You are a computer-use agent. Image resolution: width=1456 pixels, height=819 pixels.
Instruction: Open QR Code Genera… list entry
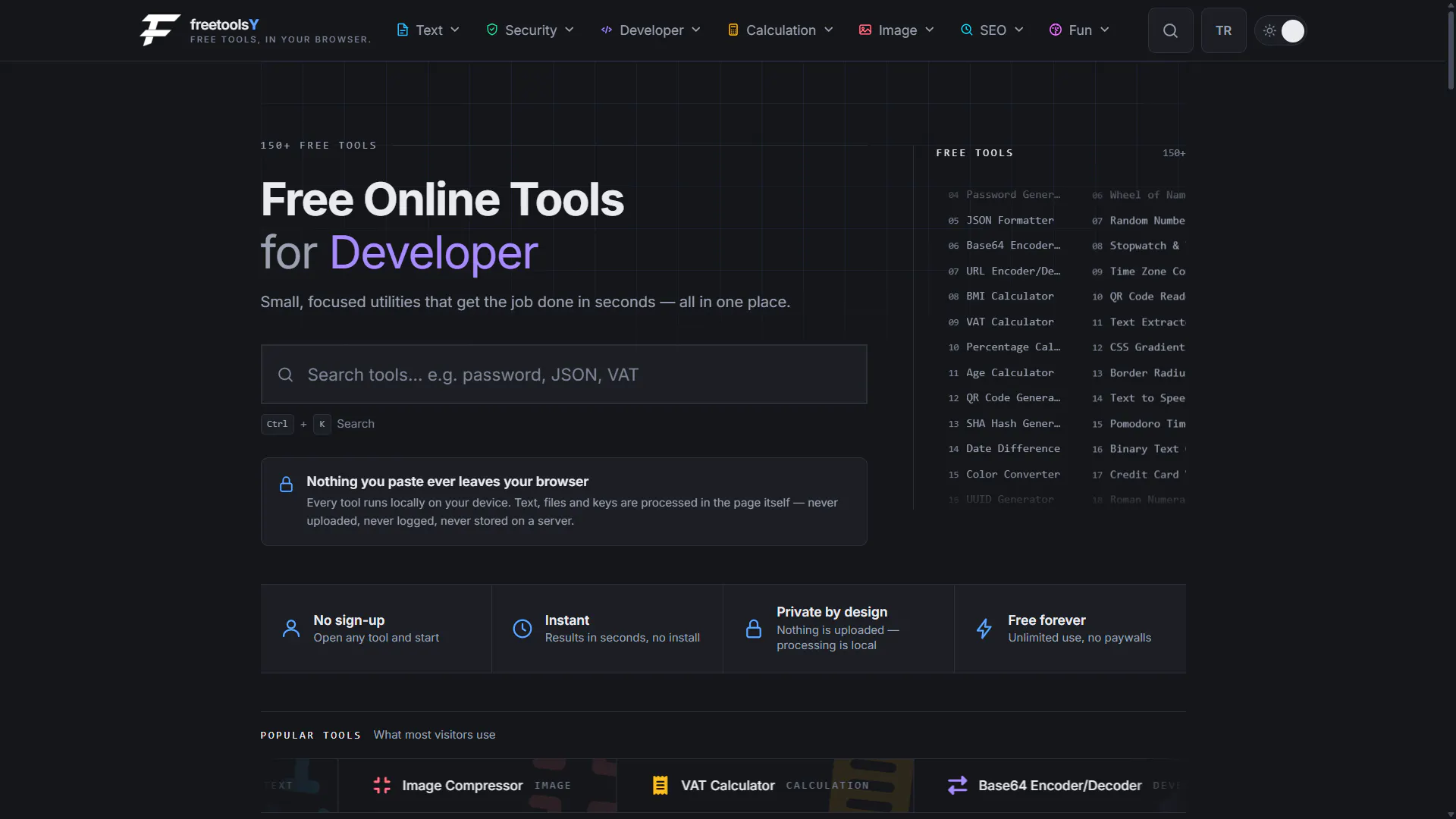click(x=1004, y=398)
